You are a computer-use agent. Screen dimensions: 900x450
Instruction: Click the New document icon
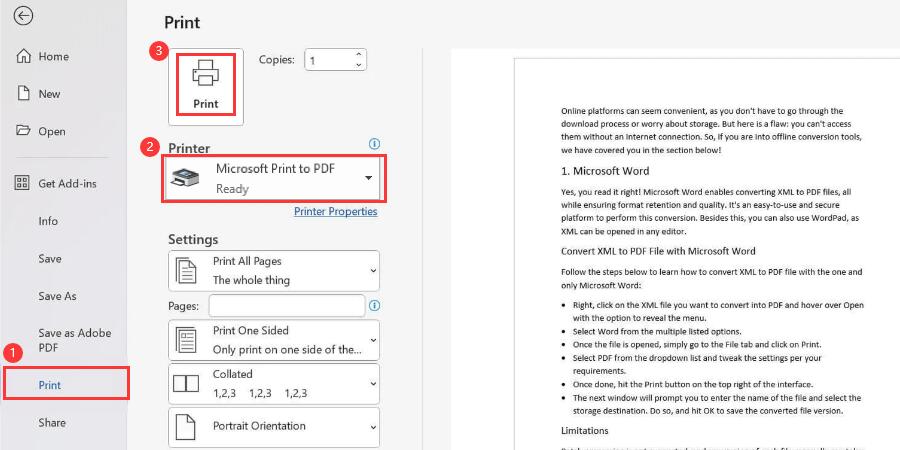tap(24, 93)
